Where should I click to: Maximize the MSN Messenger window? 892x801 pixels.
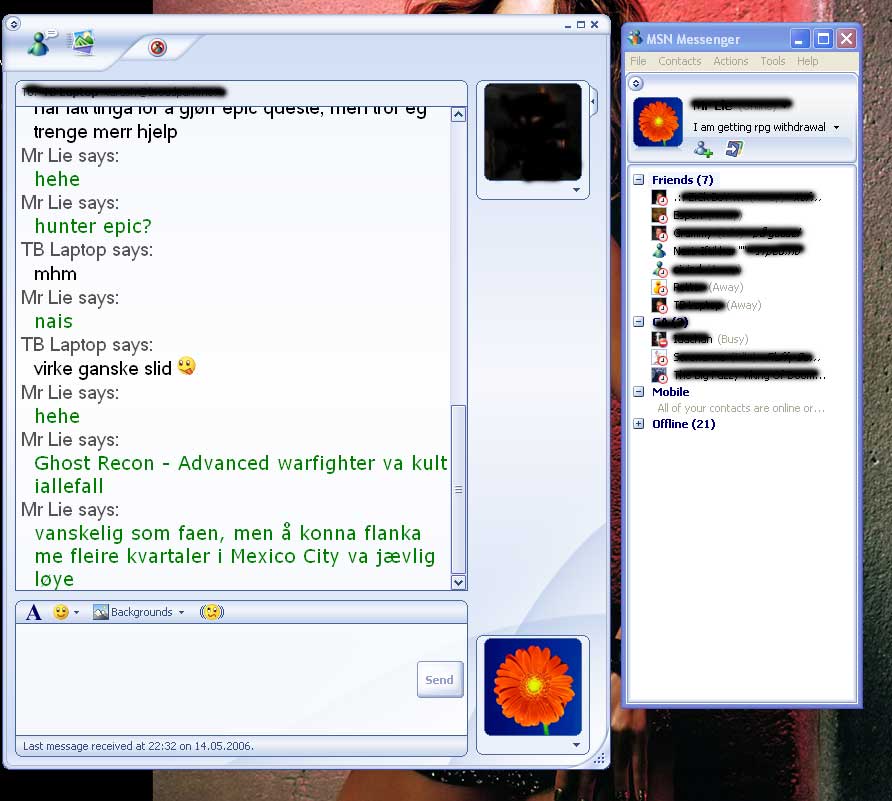point(823,39)
